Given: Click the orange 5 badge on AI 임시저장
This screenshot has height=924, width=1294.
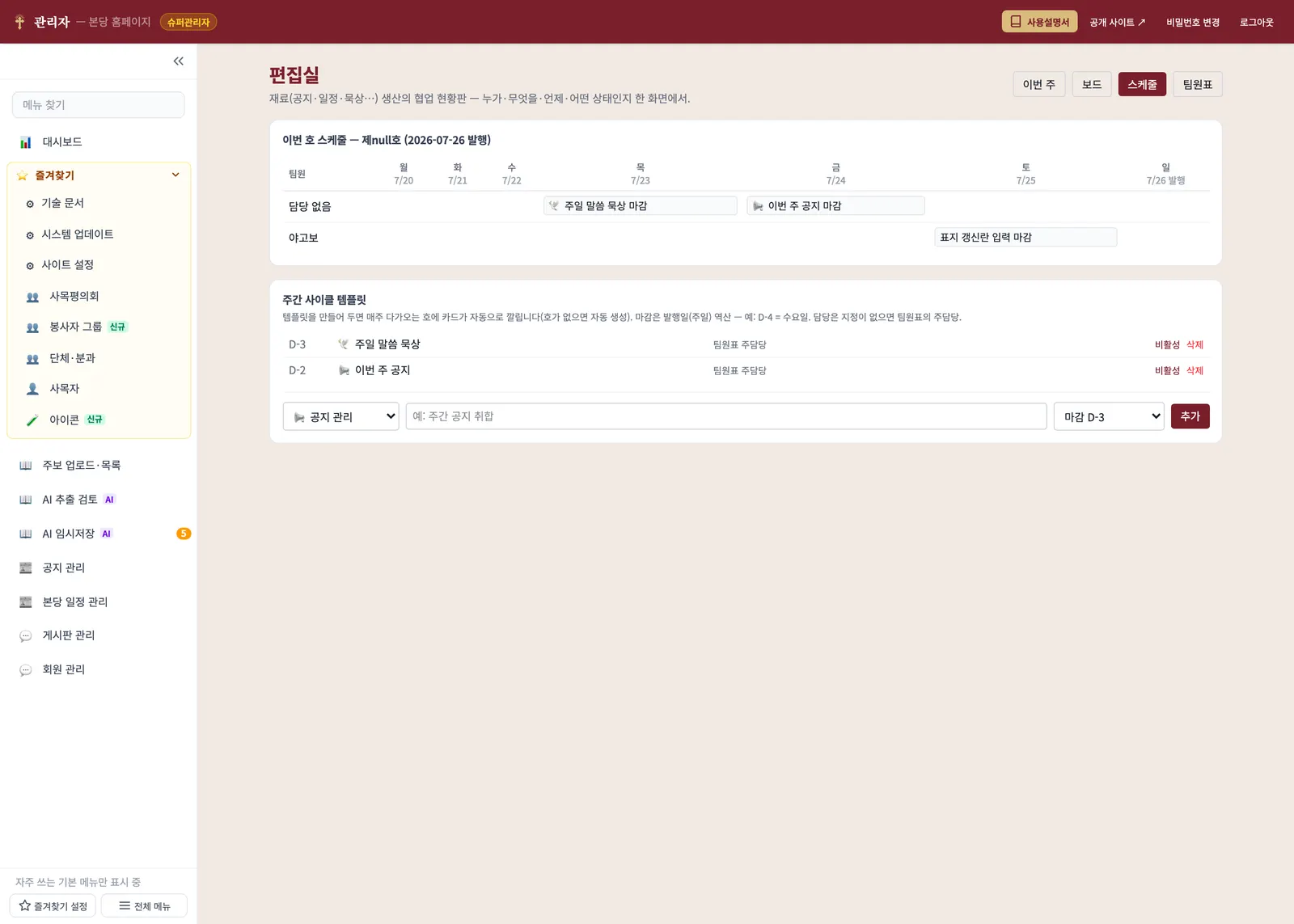Looking at the screenshot, I should click(x=184, y=534).
